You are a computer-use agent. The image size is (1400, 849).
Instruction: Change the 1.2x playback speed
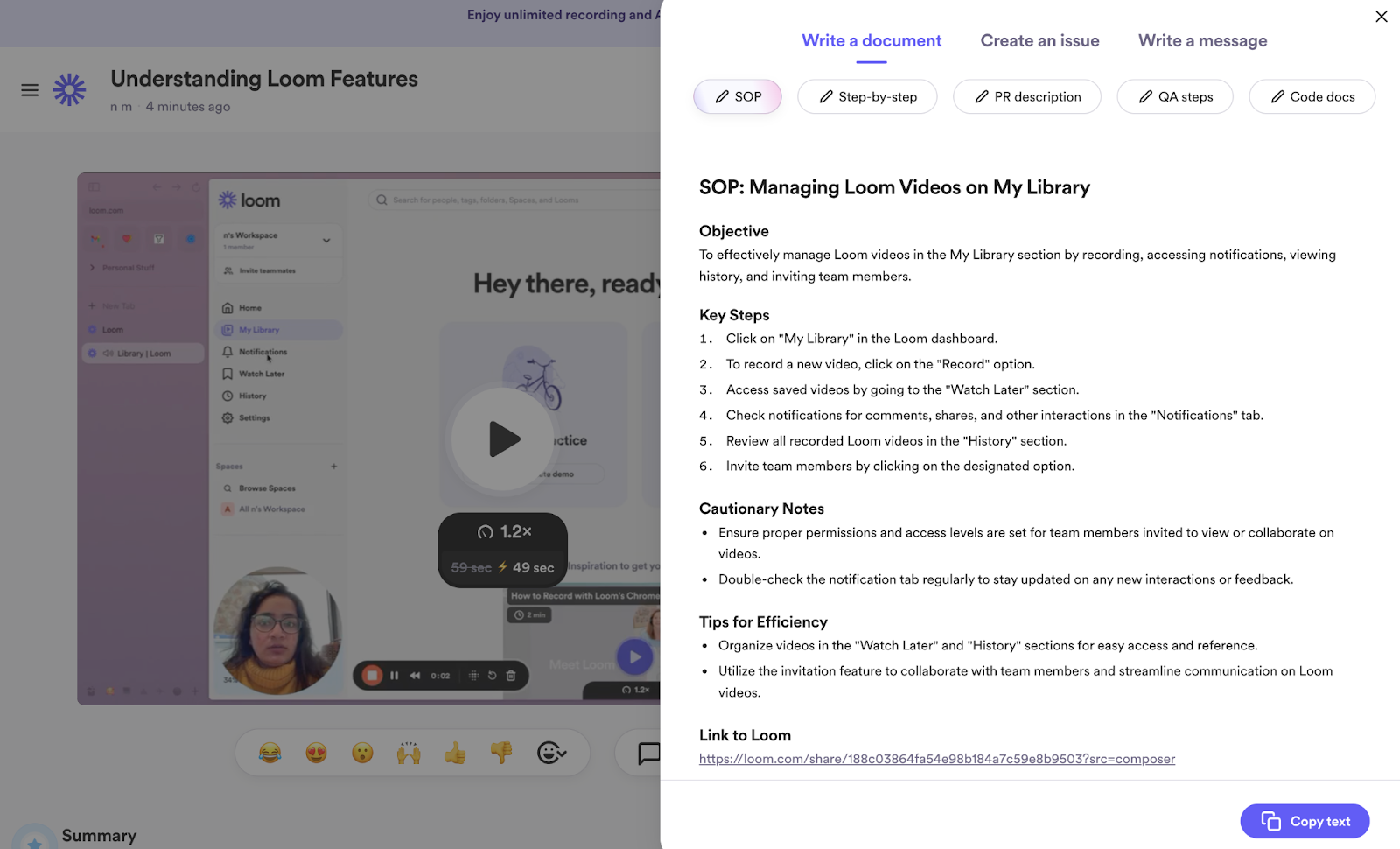(x=504, y=531)
